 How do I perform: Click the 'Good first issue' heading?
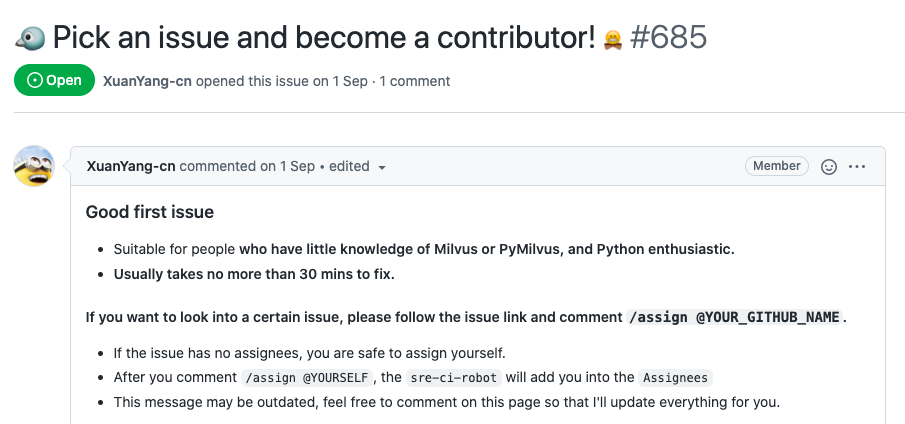pos(149,212)
